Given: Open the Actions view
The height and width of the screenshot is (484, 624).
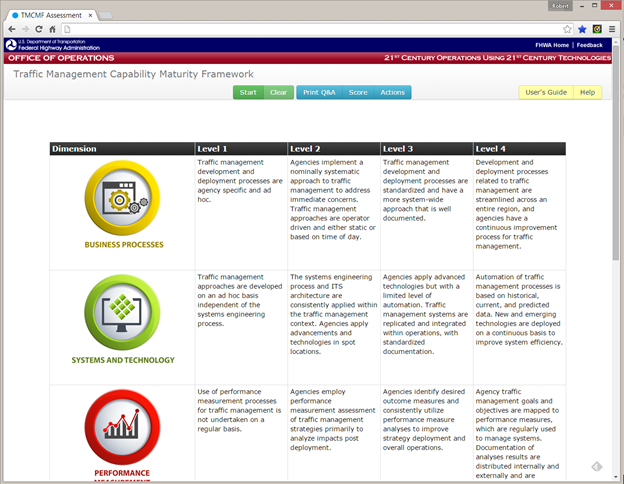Looking at the screenshot, I should [x=392, y=92].
